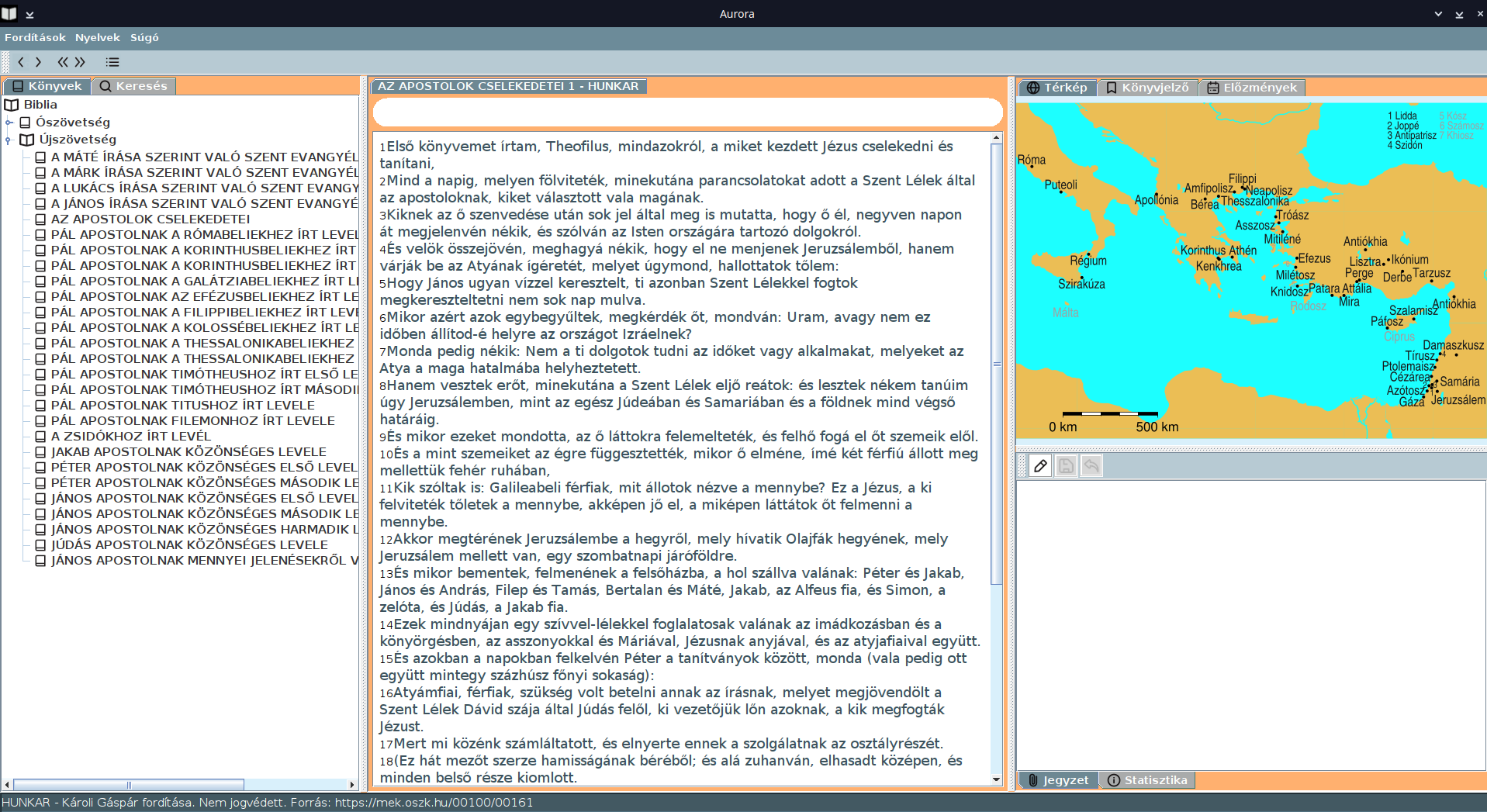This screenshot has width=1487, height=812.
Task: Jump back with the double left arrow
Action: coord(63,62)
